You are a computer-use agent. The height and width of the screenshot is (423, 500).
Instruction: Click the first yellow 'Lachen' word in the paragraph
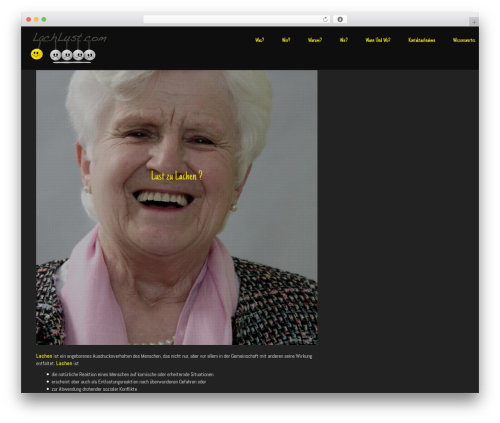[x=44, y=356]
